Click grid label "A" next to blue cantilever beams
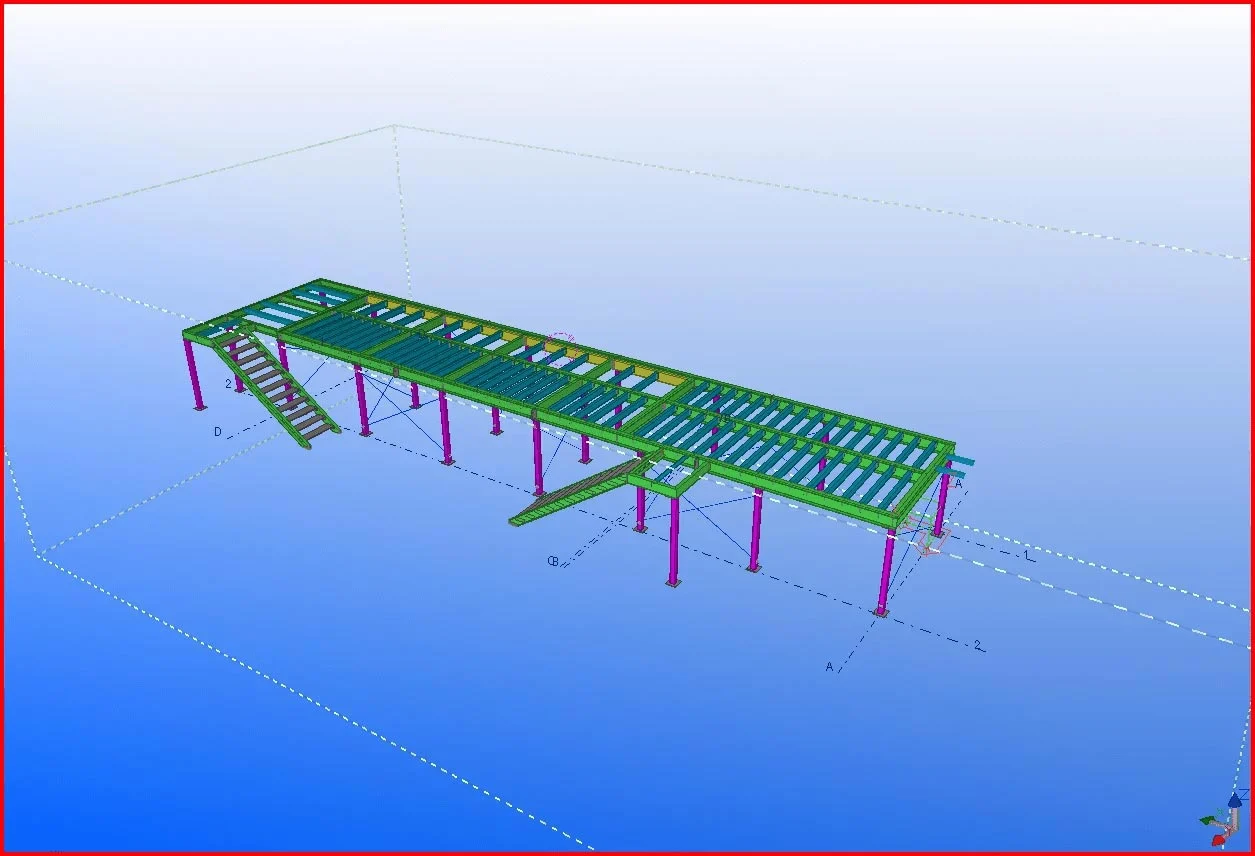The width and height of the screenshot is (1255, 856). pyautogui.click(x=957, y=484)
